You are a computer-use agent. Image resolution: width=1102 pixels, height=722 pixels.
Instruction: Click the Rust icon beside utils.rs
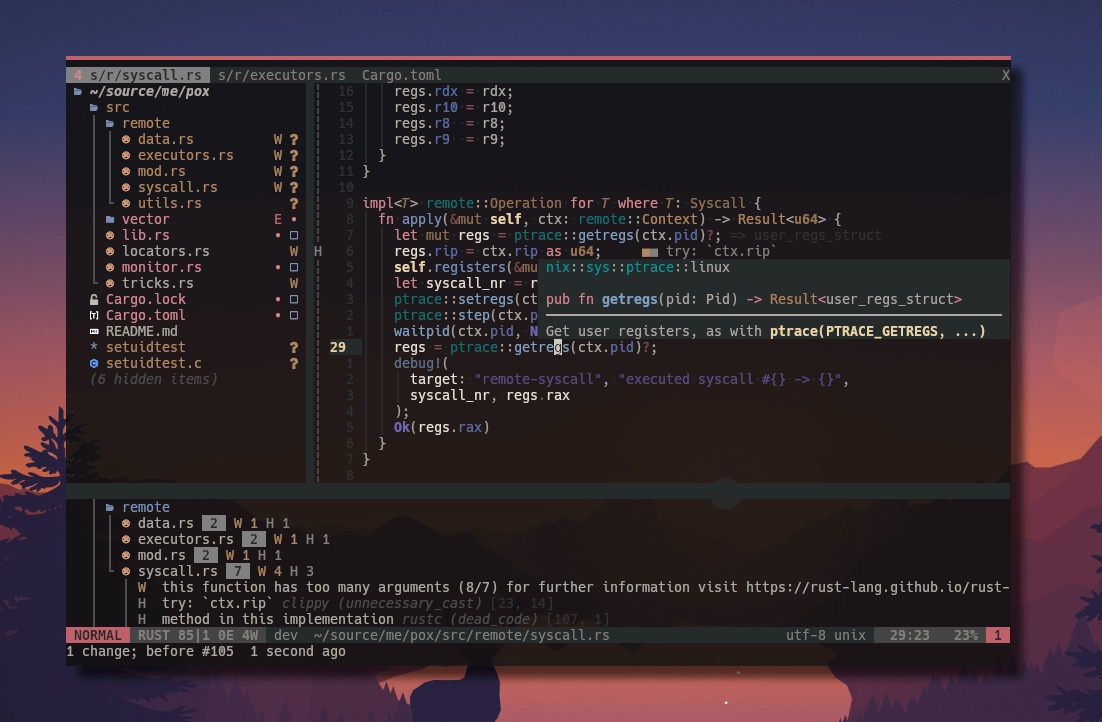[x=126, y=203]
